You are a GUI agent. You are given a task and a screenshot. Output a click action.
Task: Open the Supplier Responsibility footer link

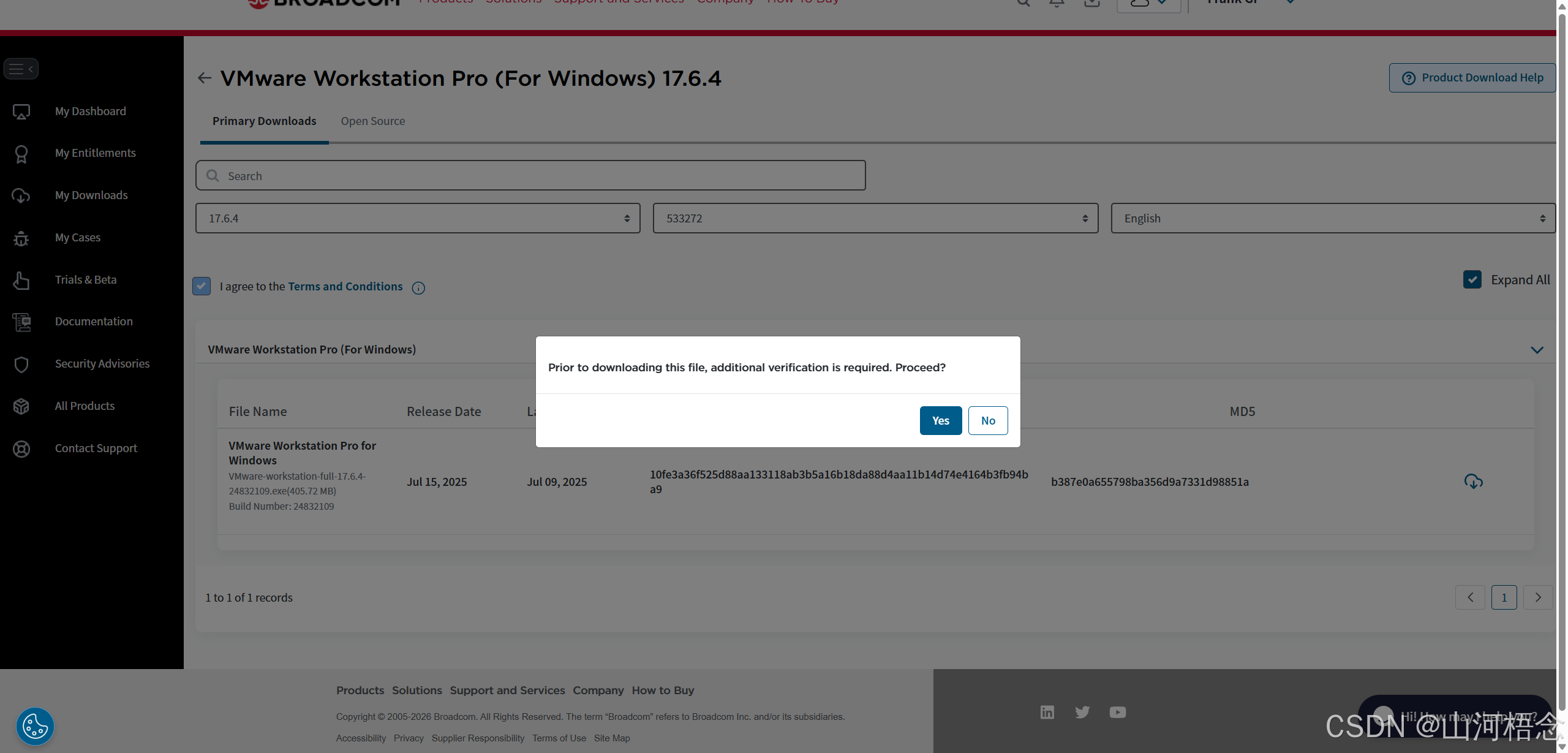(x=478, y=738)
